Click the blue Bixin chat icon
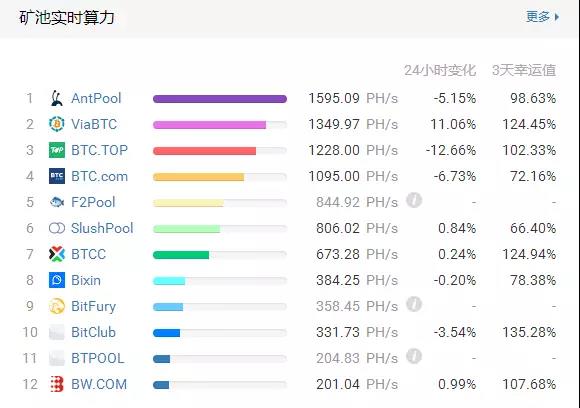Image resolution: width=580 pixels, height=408 pixels. [57, 280]
